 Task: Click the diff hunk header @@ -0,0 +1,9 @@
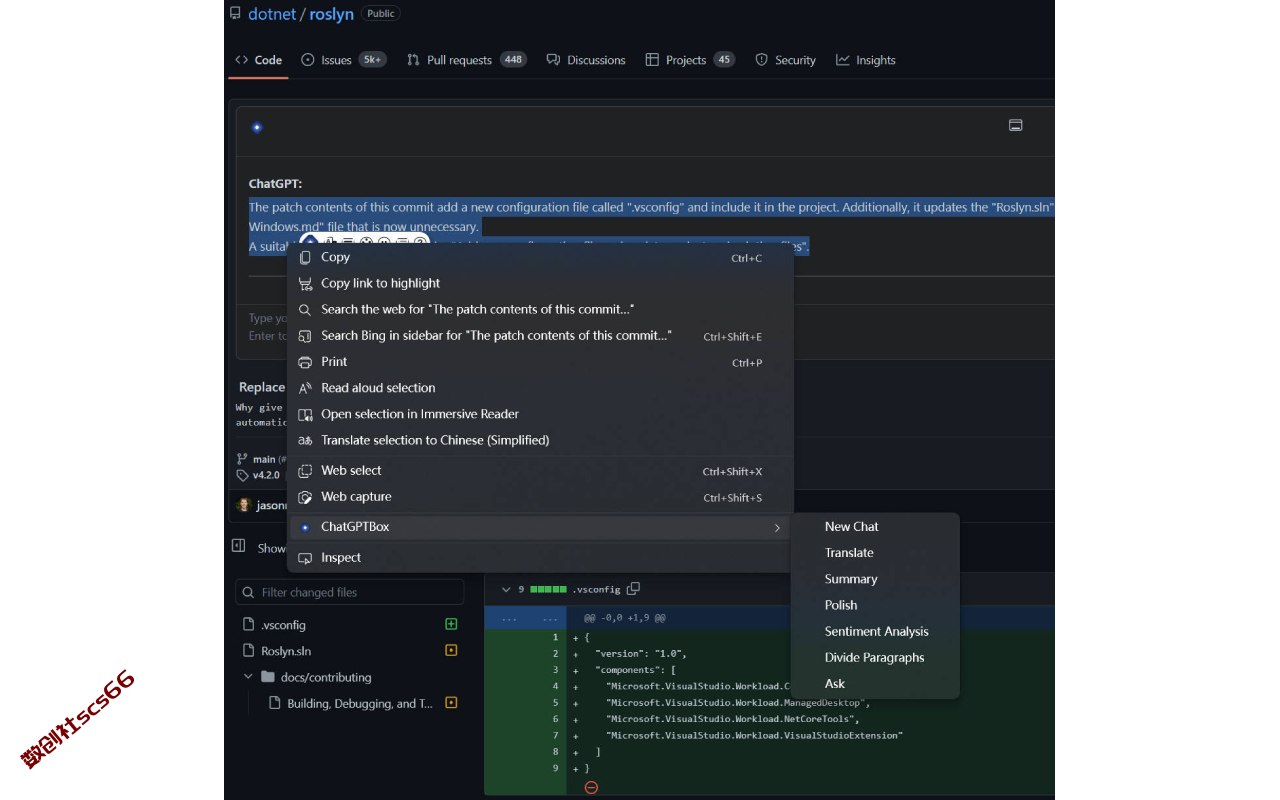tap(625, 618)
